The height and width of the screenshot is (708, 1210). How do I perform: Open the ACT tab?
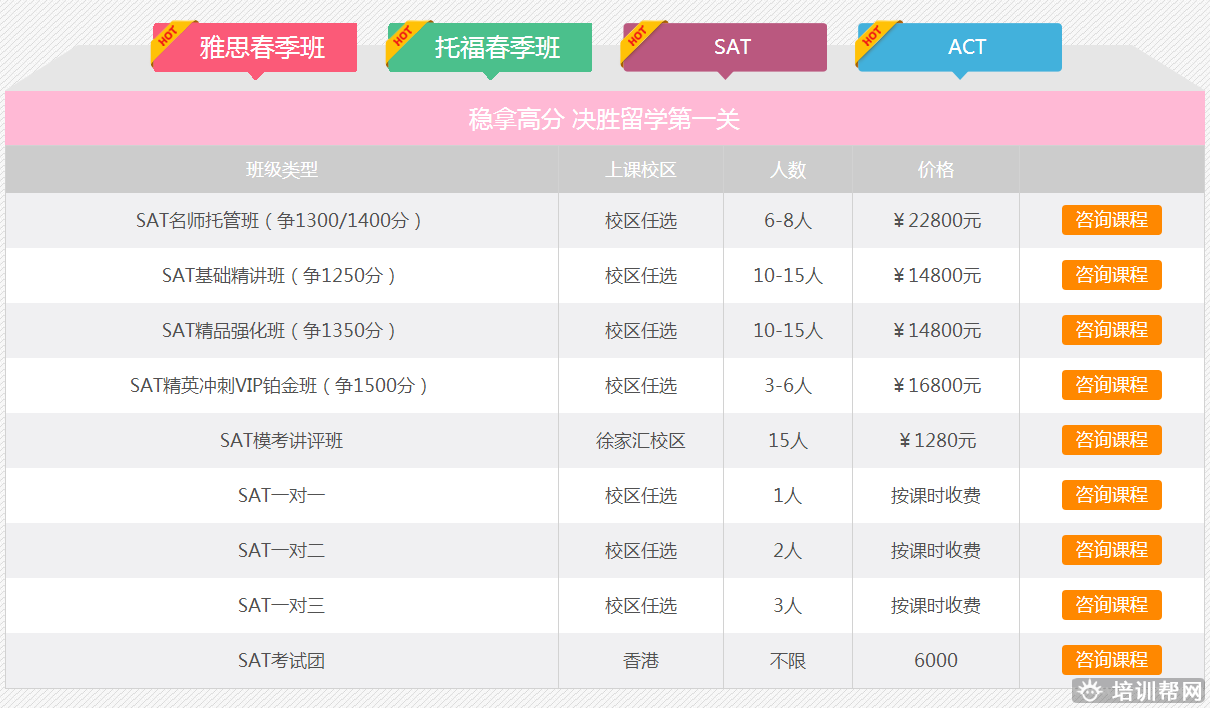click(960, 47)
